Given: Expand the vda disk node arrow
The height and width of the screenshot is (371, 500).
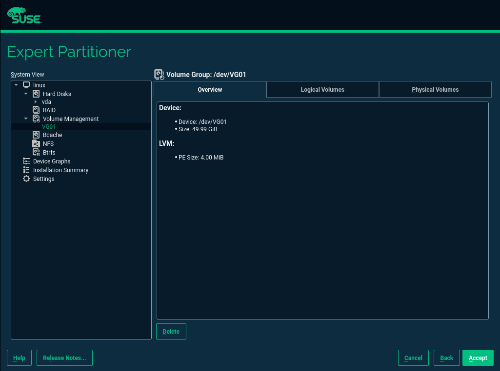Looking at the screenshot, I should (x=36, y=102).
